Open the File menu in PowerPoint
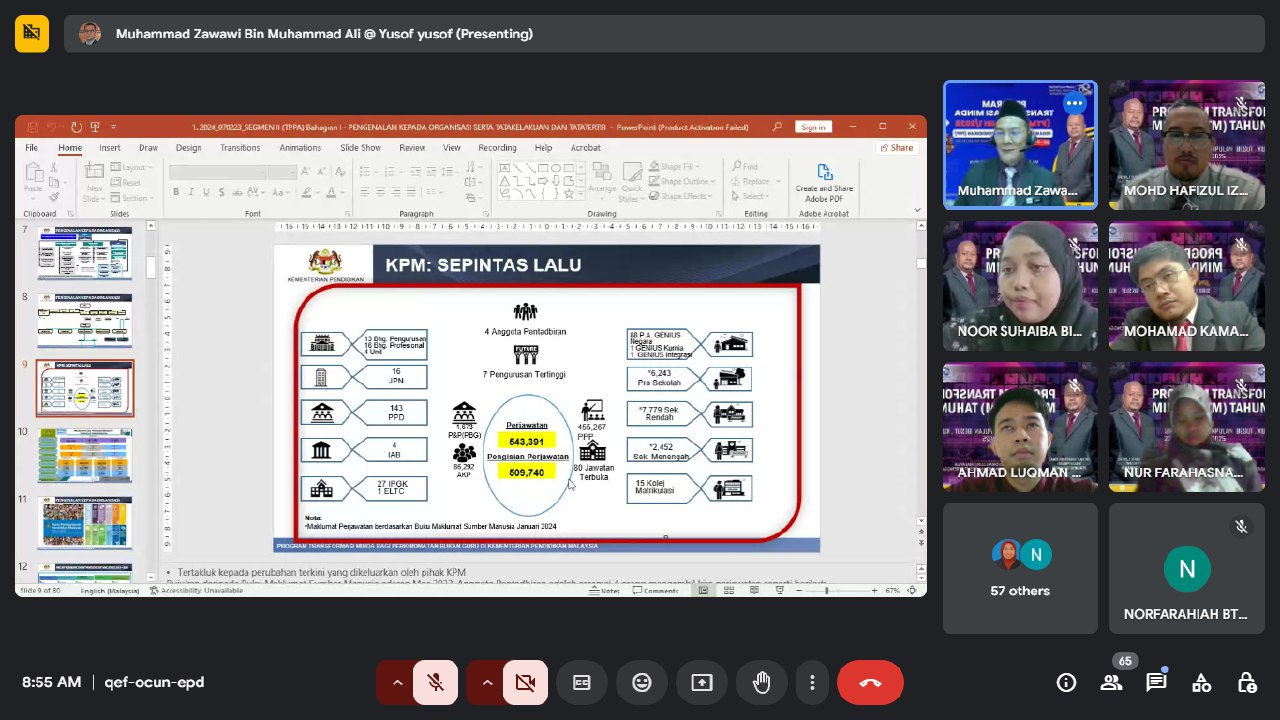Screen dimensions: 1280x720 point(32,148)
